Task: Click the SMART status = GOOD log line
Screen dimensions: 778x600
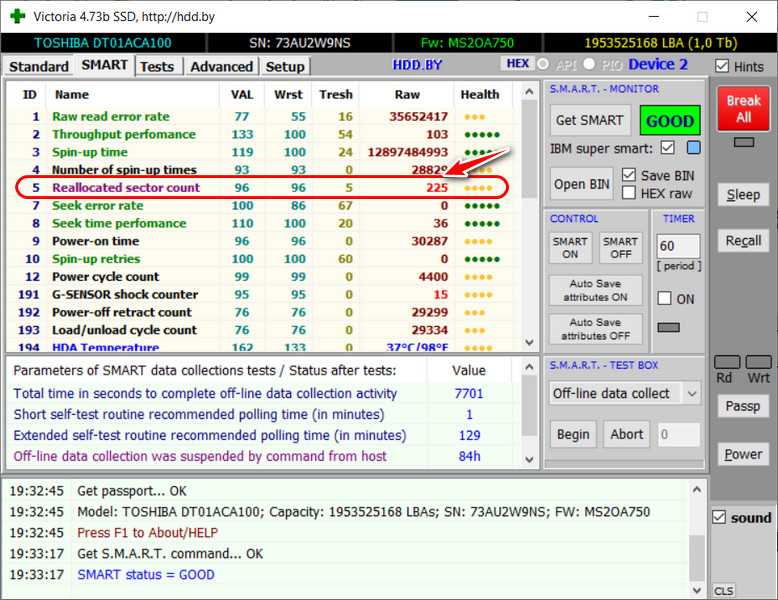Action: tap(146, 574)
